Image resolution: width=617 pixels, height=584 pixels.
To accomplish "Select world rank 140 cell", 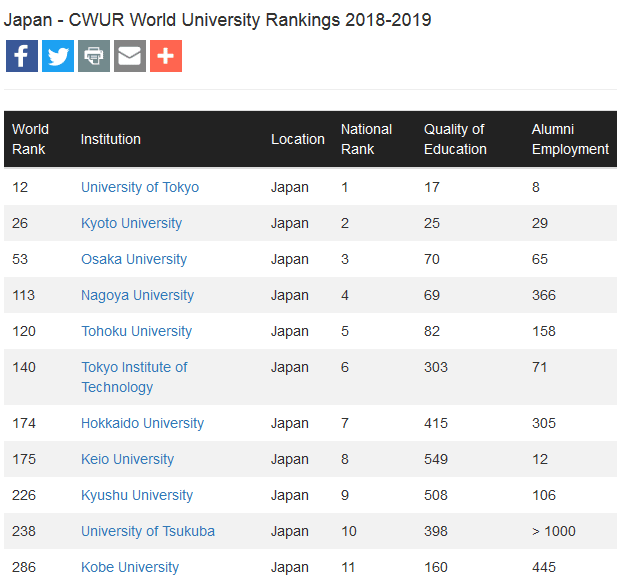I will [24, 367].
